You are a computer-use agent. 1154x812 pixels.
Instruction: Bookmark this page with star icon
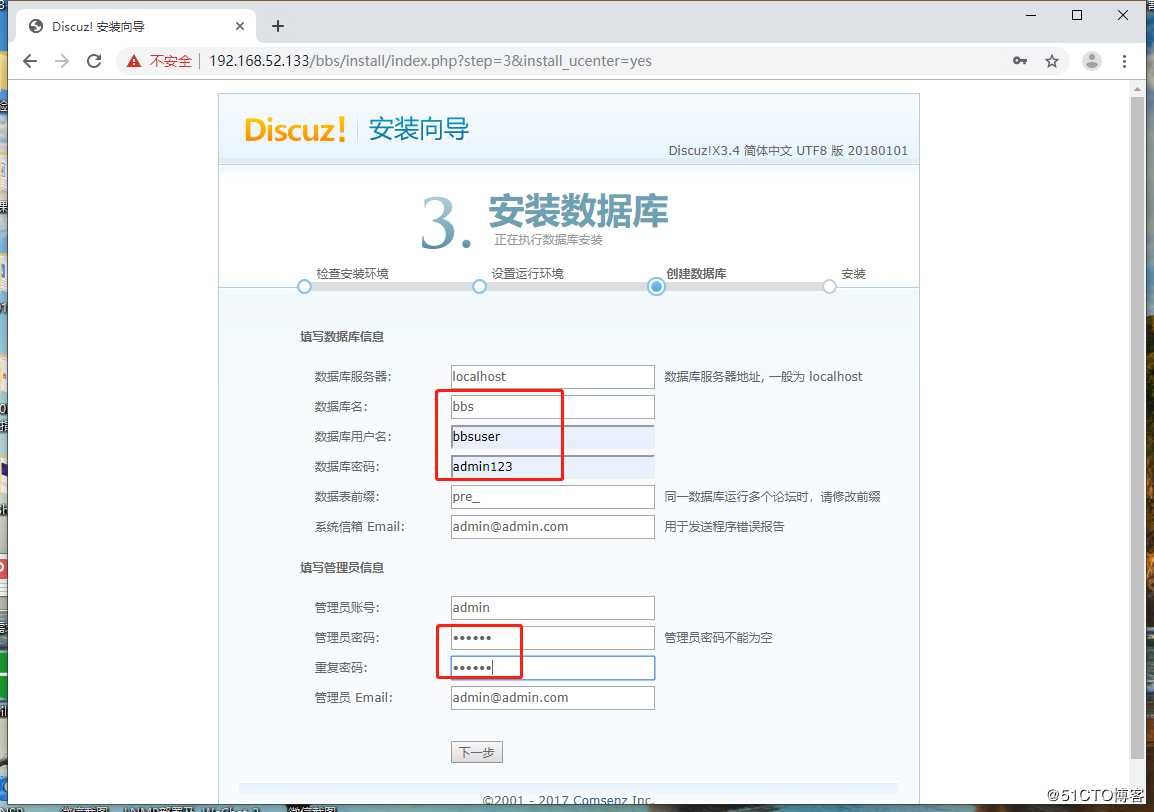click(1052, 61)
